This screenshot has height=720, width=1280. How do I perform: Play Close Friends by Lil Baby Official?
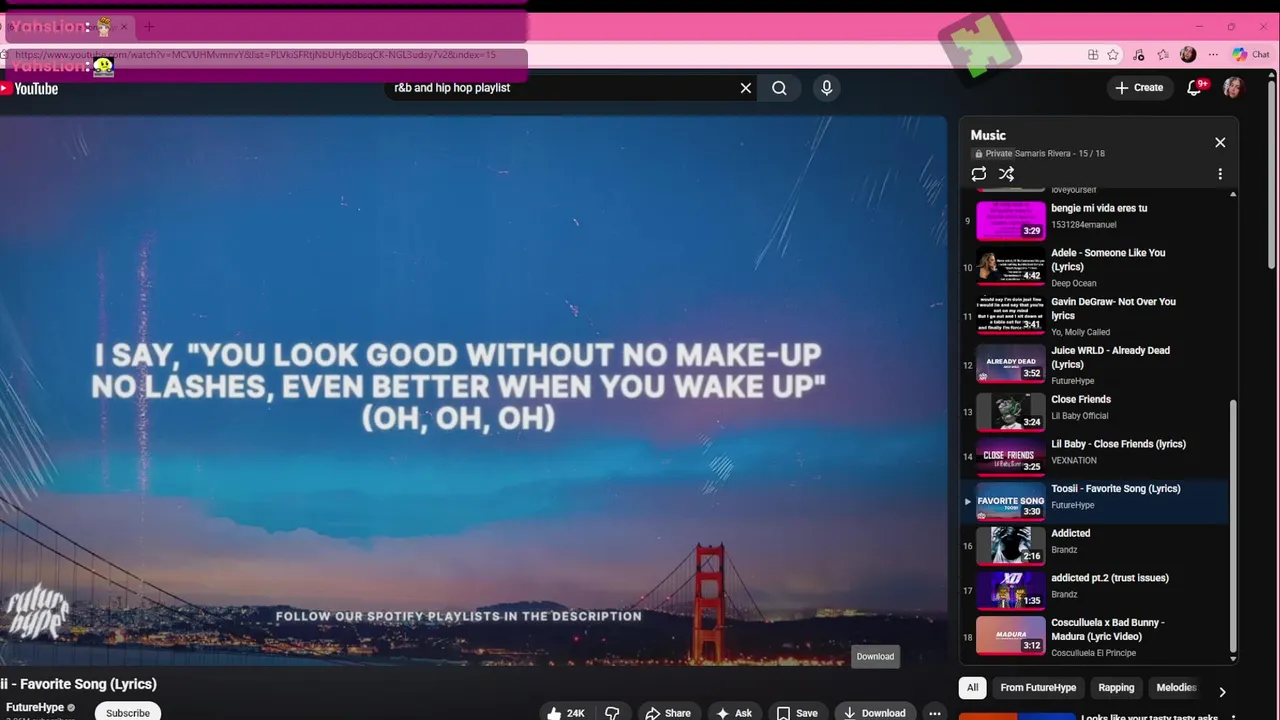coord(1094,410)
